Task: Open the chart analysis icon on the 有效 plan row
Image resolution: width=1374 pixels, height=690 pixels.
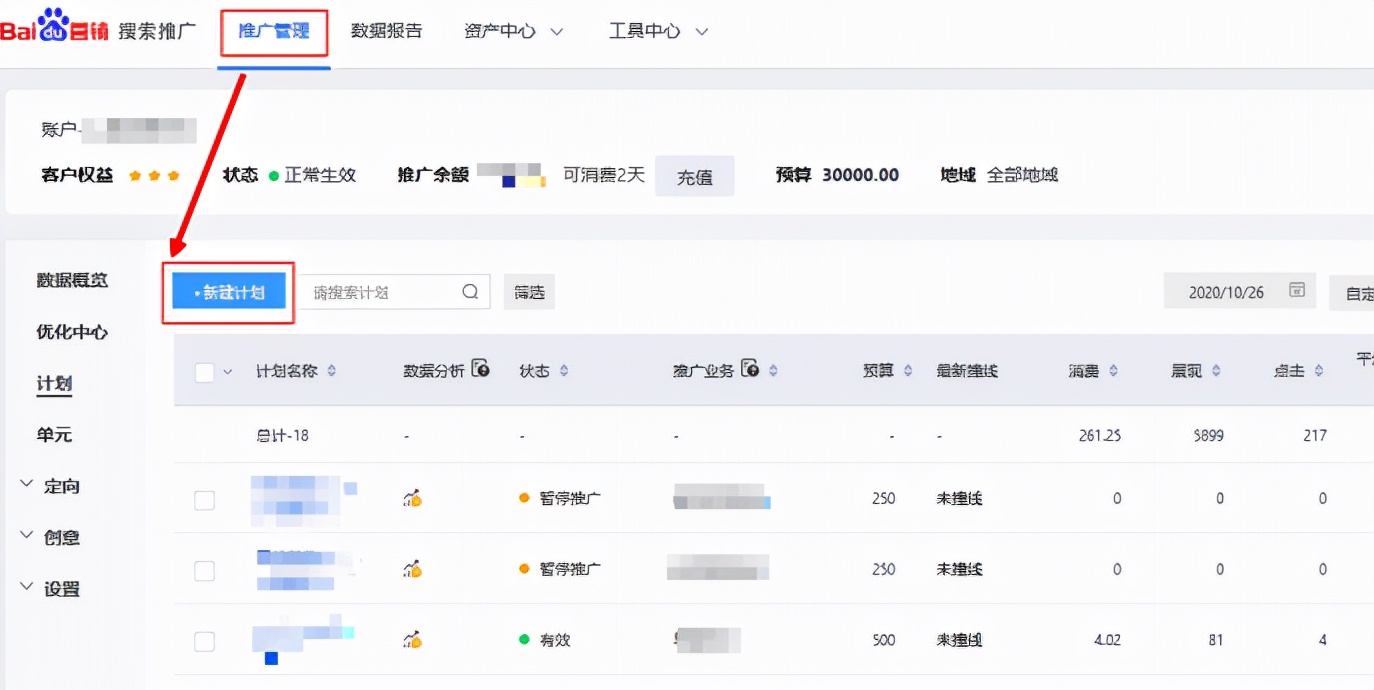Action: click(409, 640)
